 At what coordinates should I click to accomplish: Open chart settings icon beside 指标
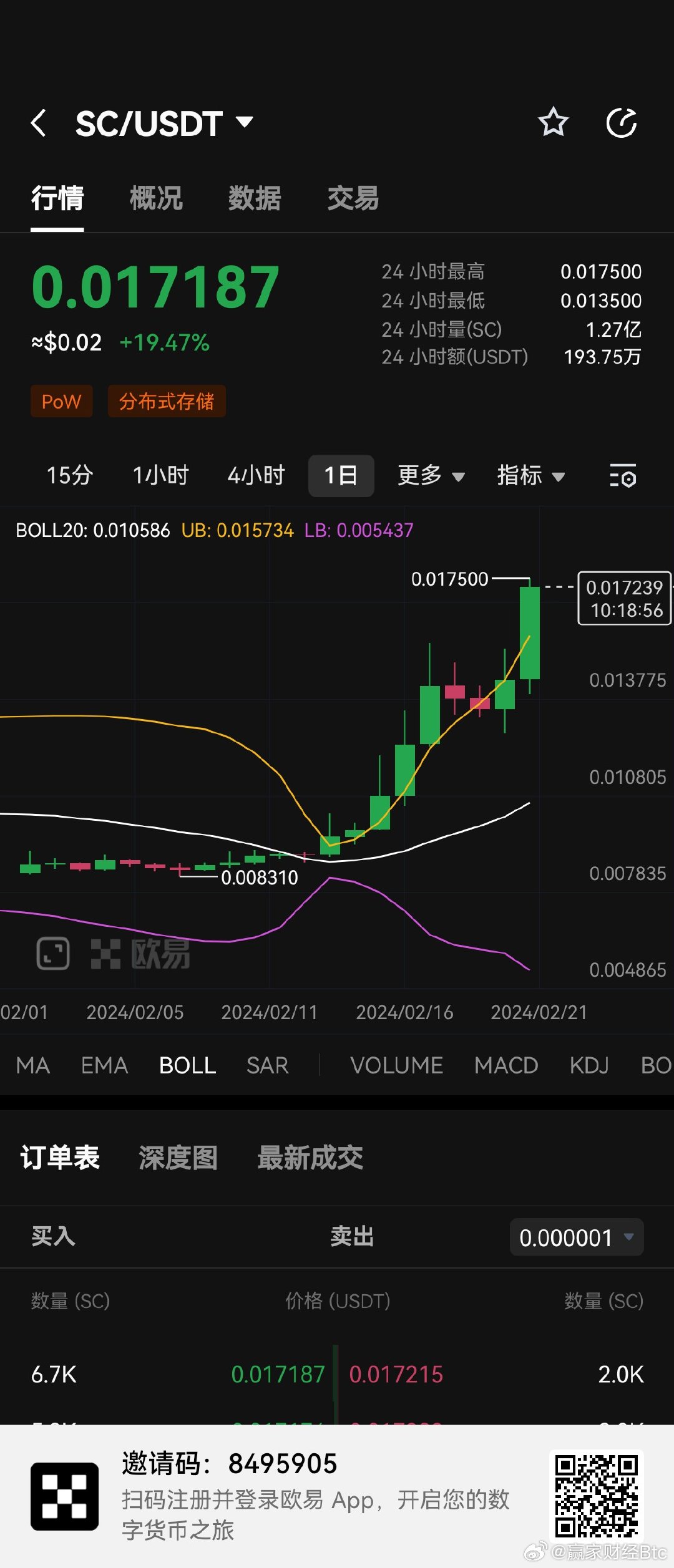click(x=622, y=476)
